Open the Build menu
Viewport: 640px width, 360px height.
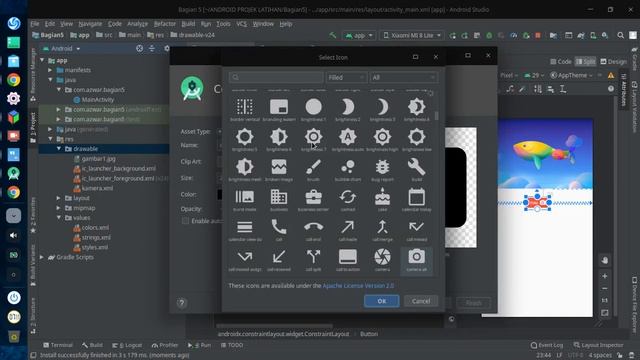pyautogui.click(x=188, y=24)
